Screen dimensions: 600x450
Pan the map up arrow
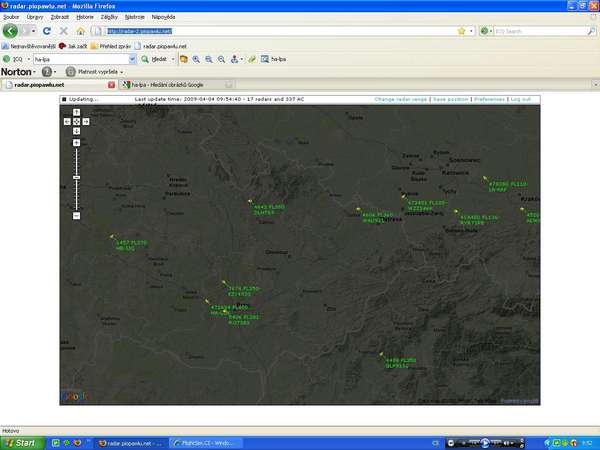pos(77,112)
